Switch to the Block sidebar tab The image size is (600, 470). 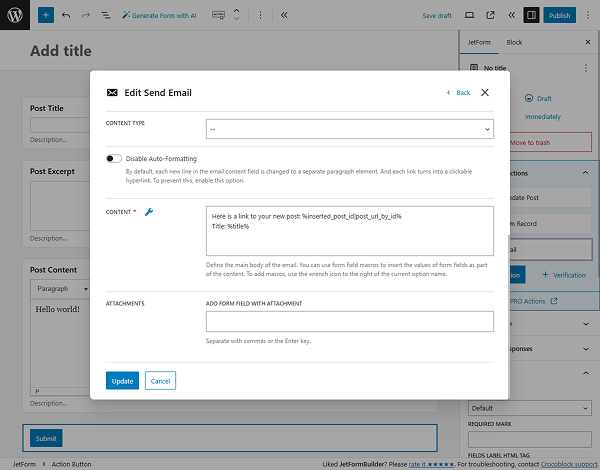click(514, 42)
